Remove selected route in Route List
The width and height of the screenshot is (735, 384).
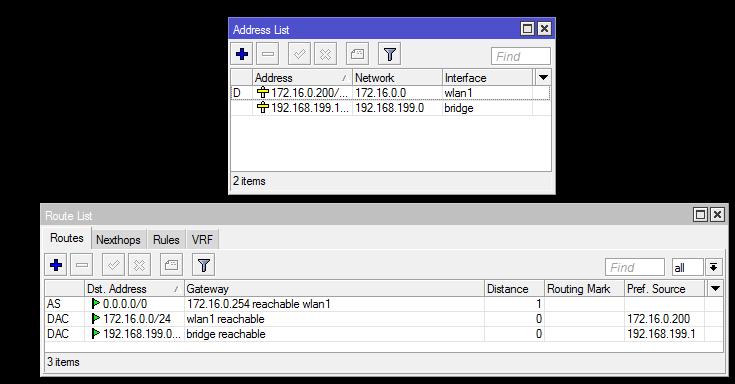(x=82, y=265)
